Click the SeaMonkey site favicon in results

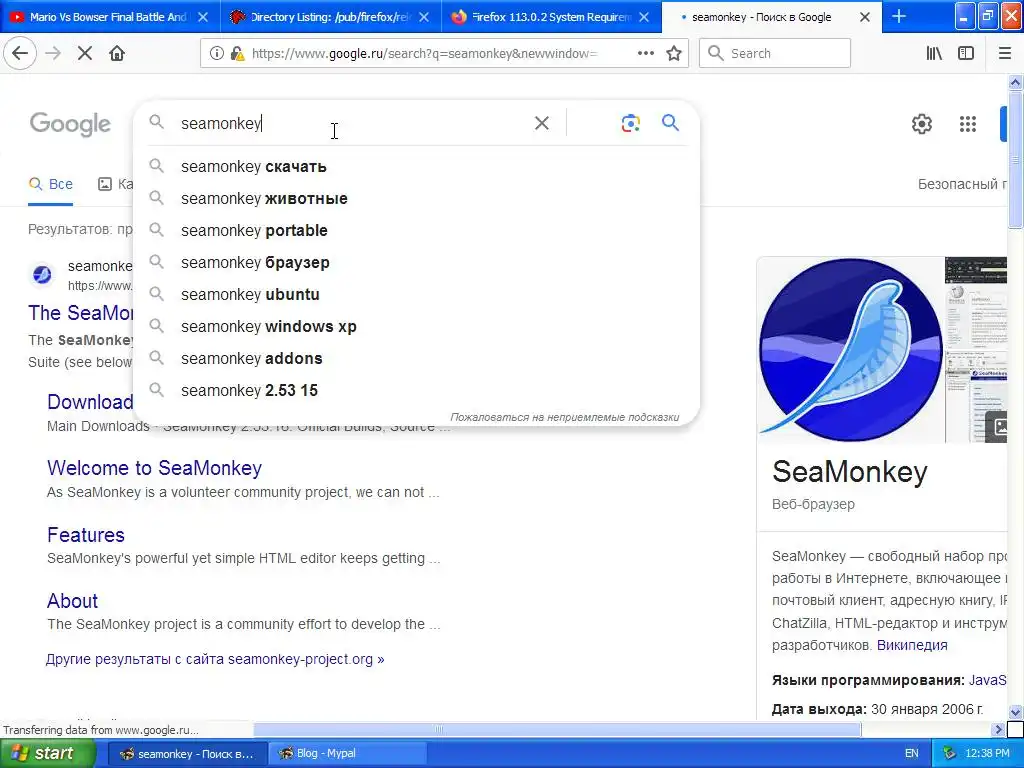[x=42, y=274]
